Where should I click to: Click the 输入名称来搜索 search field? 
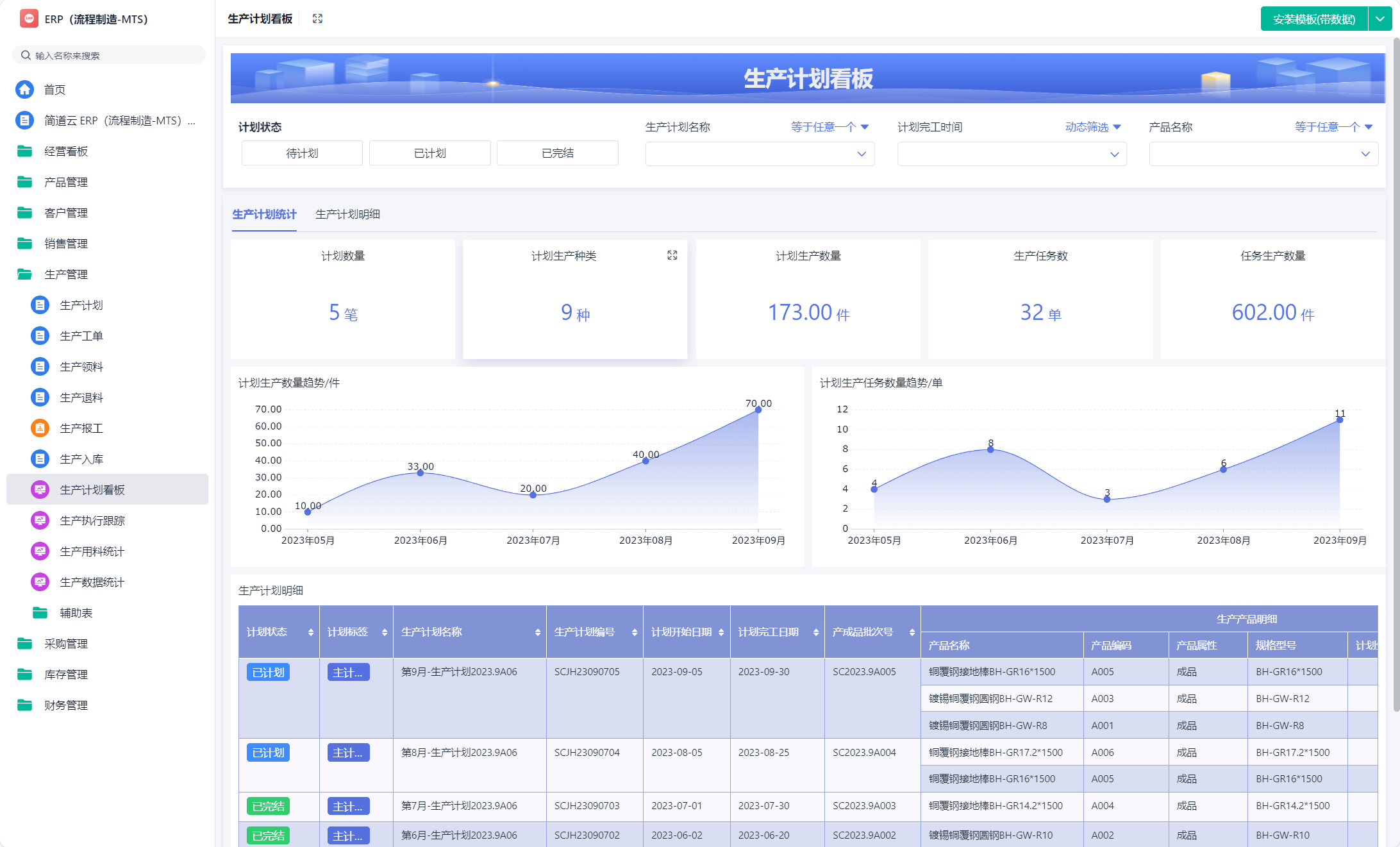point(109,56)
